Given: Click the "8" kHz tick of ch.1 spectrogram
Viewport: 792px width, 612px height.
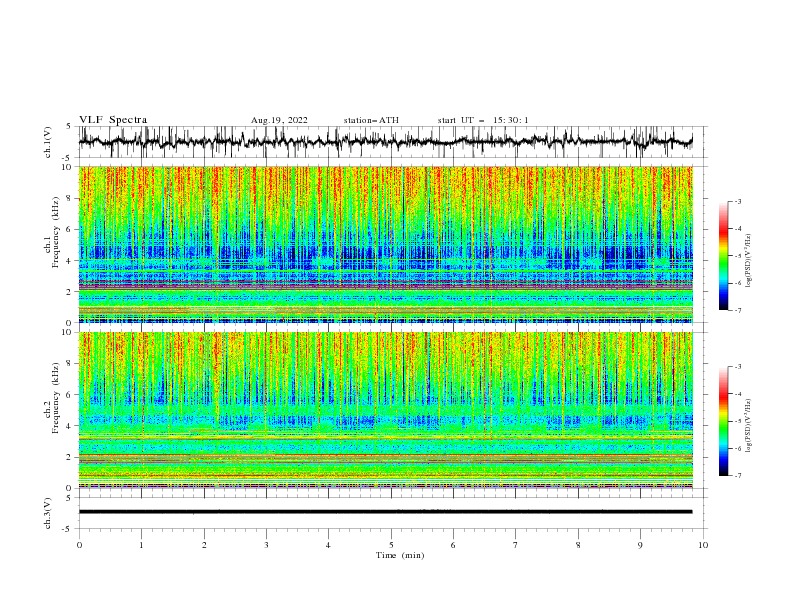Looking at the screenshot, I should 69,198.
